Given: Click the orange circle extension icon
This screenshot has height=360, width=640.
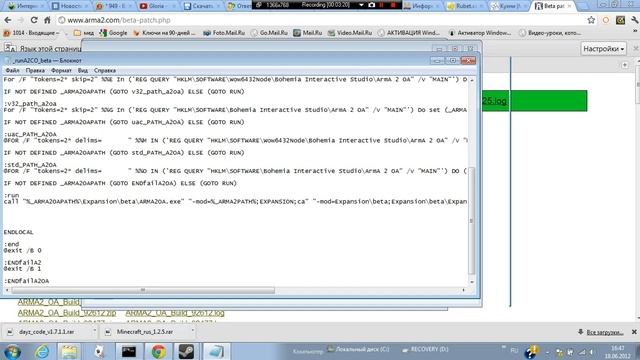Looking at the screenshot, I should (606, 20).
